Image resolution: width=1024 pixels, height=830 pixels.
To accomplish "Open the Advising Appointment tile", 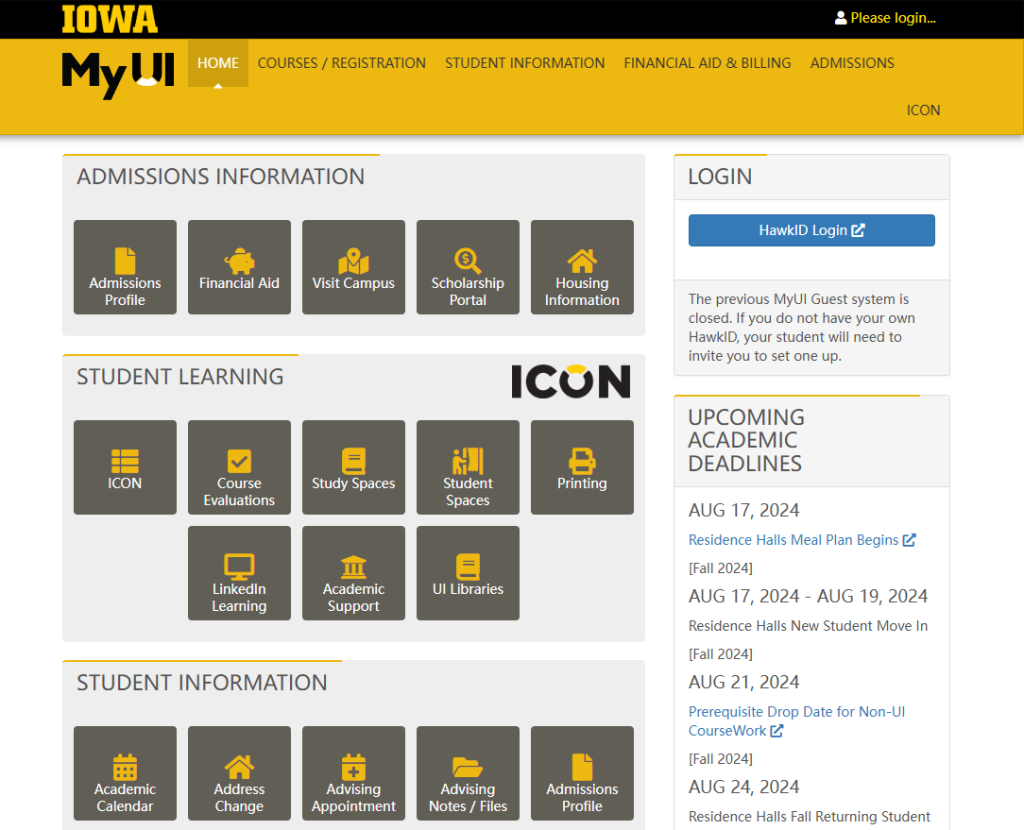I will coord(353,773).
